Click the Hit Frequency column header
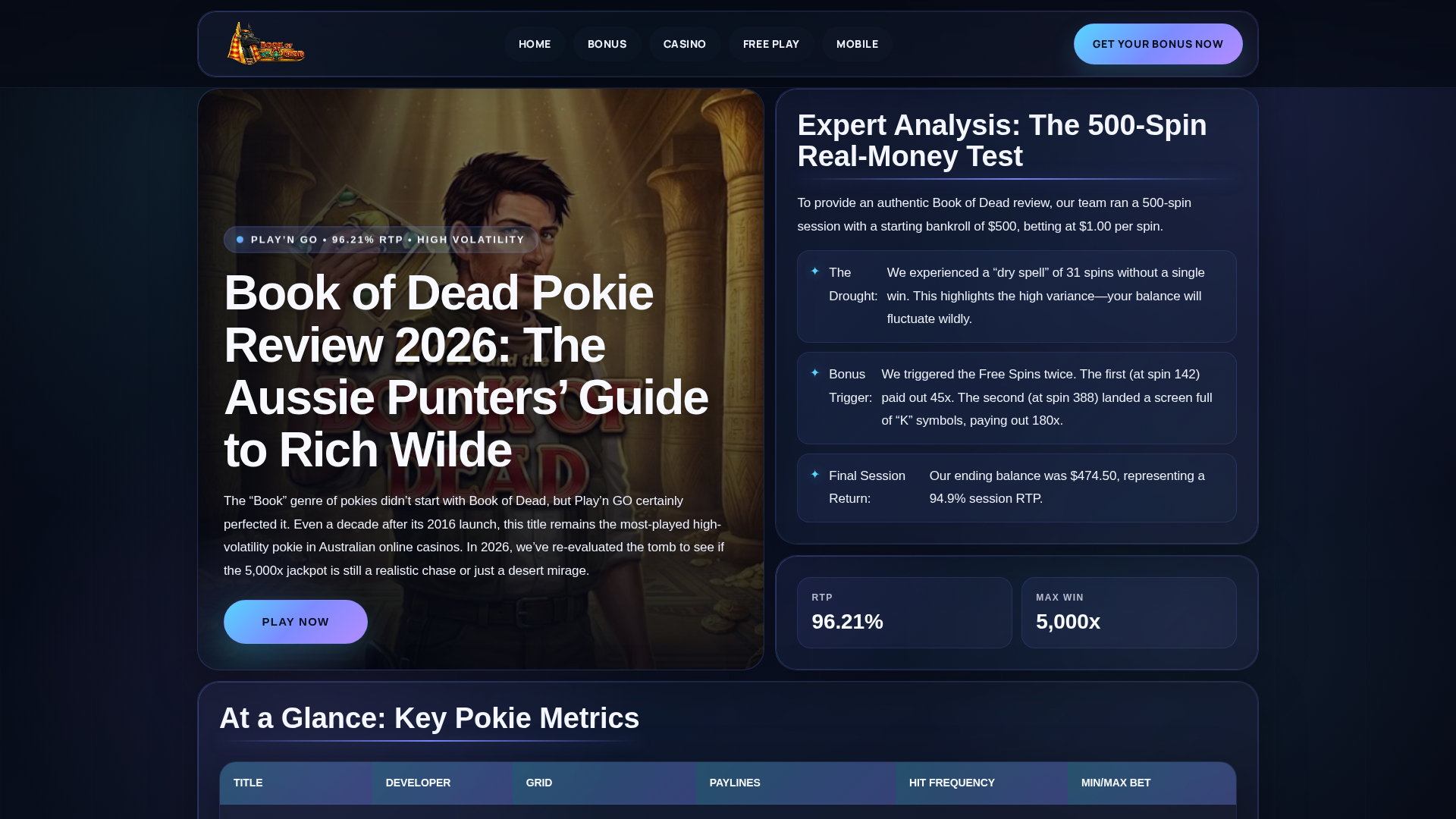 (x=981, y=783)
